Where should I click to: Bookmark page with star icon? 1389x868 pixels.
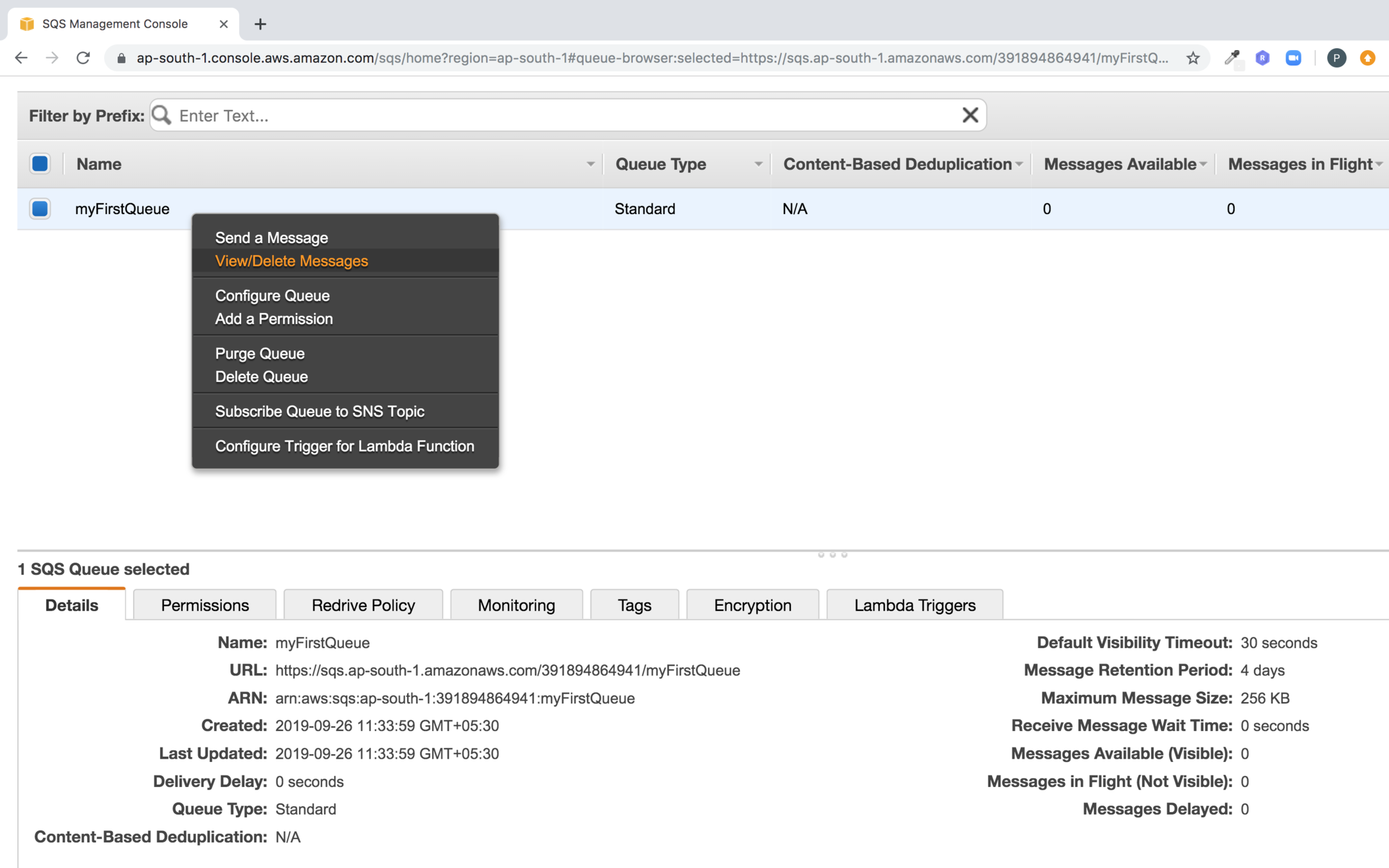pyautogui.click(x=1193, y=58)
